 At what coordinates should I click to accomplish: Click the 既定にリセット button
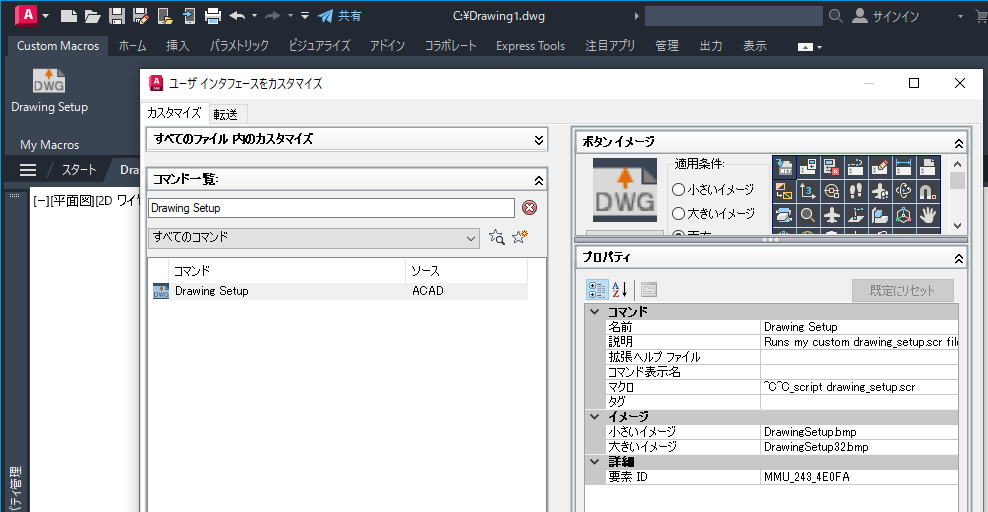[x=902, y=290]
